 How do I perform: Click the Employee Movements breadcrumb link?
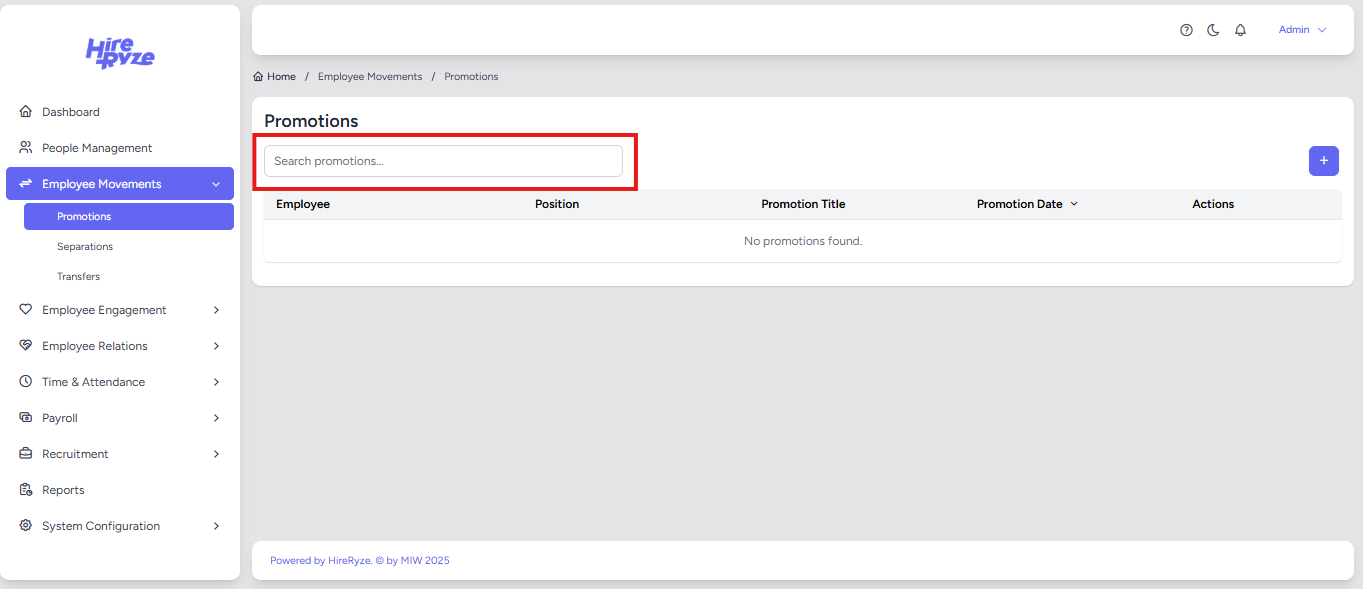[x=370, y=77]
